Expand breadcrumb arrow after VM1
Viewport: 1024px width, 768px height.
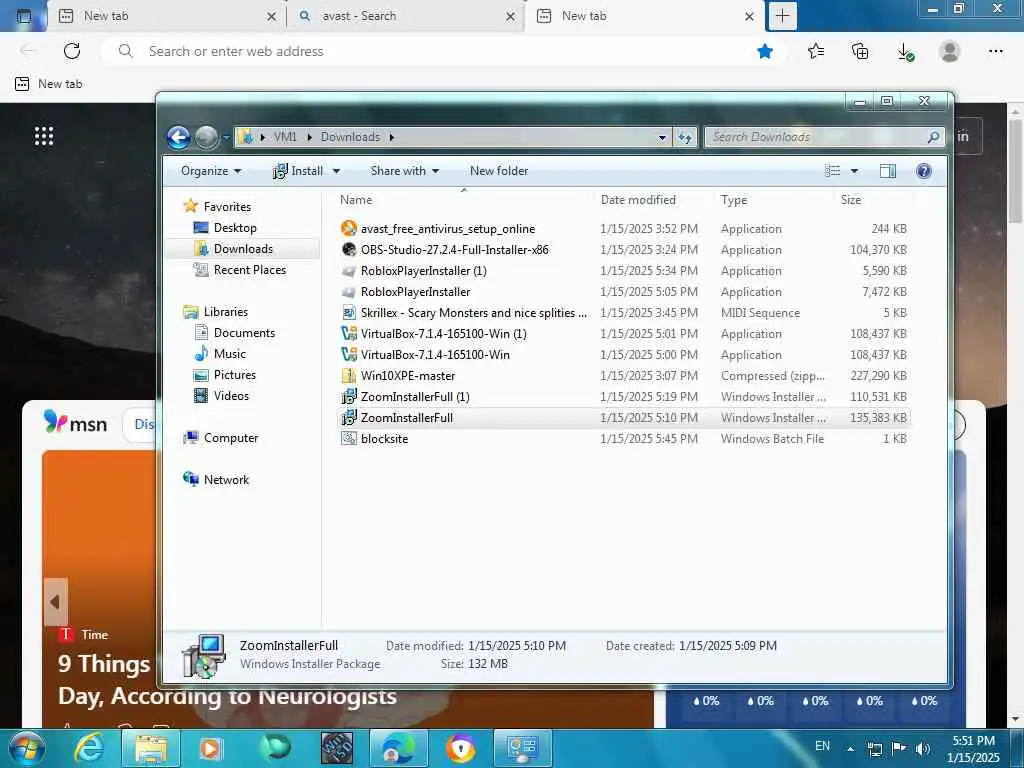pyautogui.click(x=309, y=137)
